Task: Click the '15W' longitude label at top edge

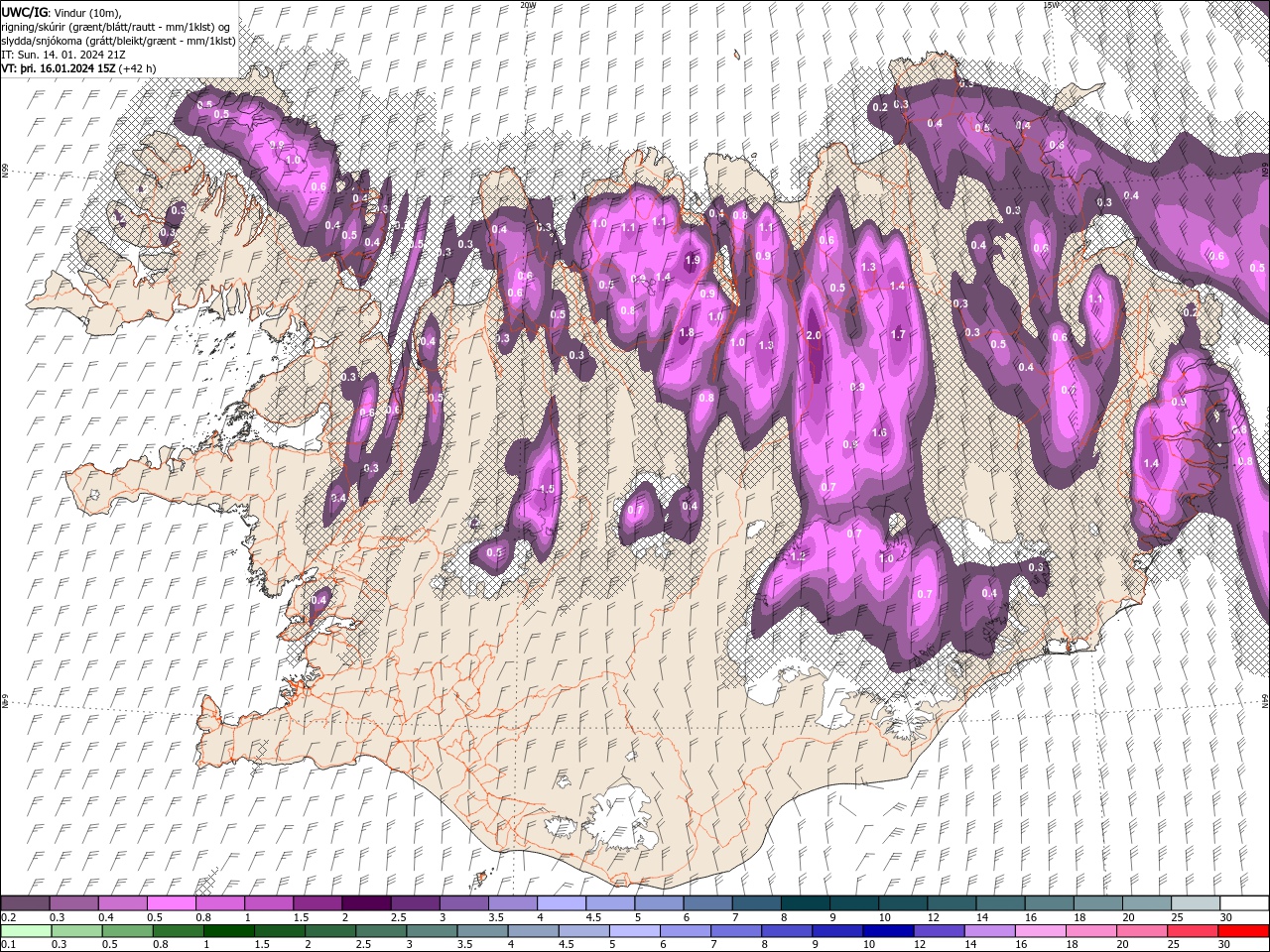Action: (1051, 5)
